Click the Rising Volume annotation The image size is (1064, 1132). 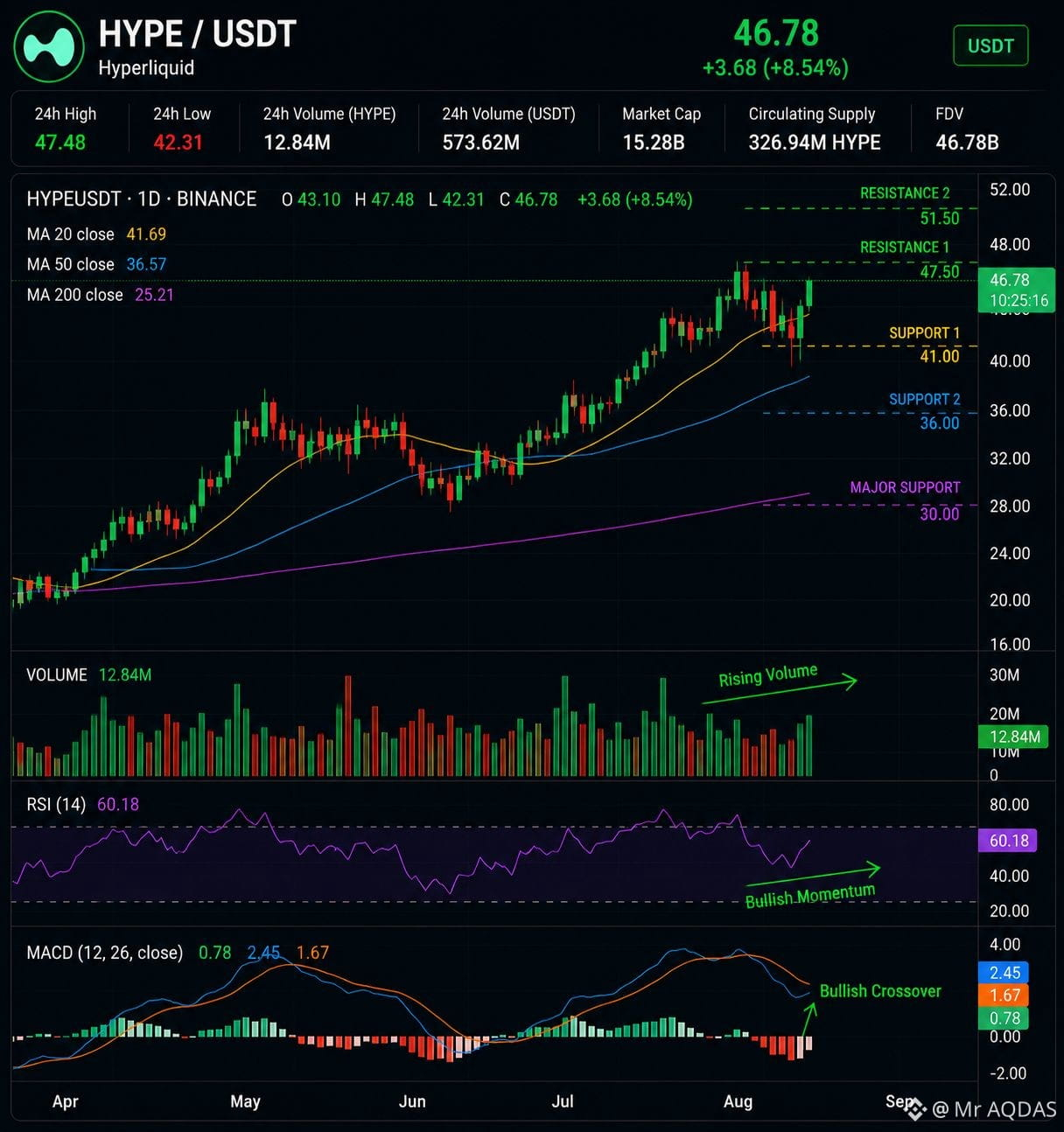(768, 675)
